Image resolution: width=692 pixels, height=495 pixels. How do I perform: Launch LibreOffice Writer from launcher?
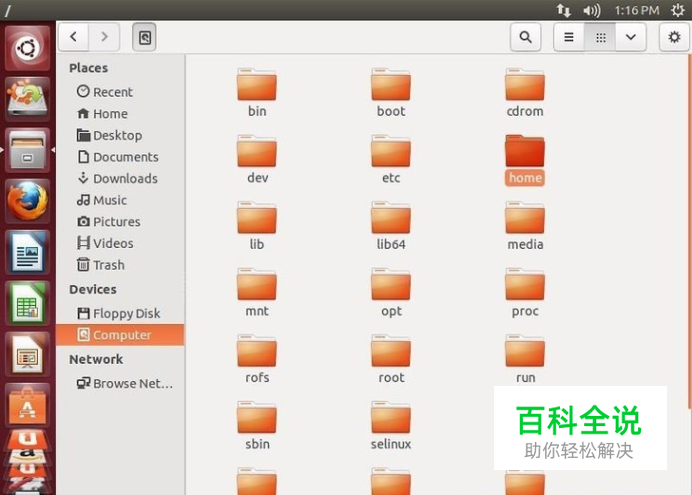tap(27, 252)
